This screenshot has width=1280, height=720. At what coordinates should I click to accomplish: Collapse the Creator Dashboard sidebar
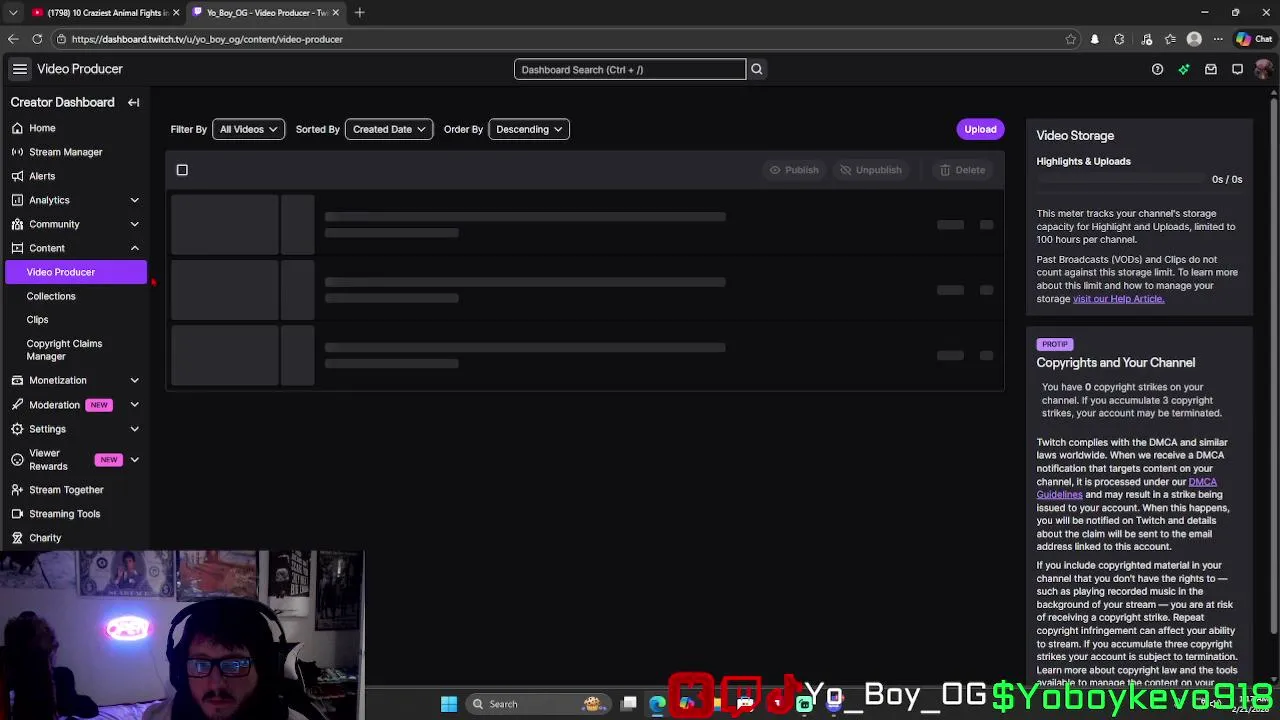133,102
